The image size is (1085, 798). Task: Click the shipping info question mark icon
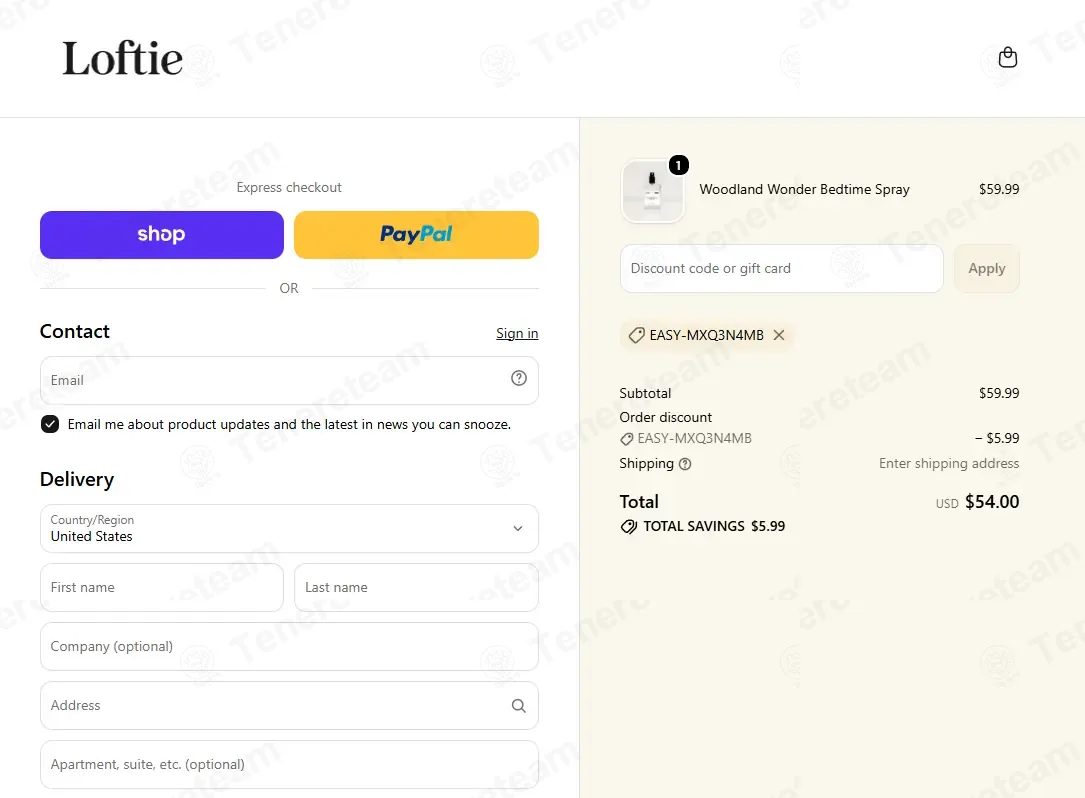pyautogui.click(x=684, y=464)
